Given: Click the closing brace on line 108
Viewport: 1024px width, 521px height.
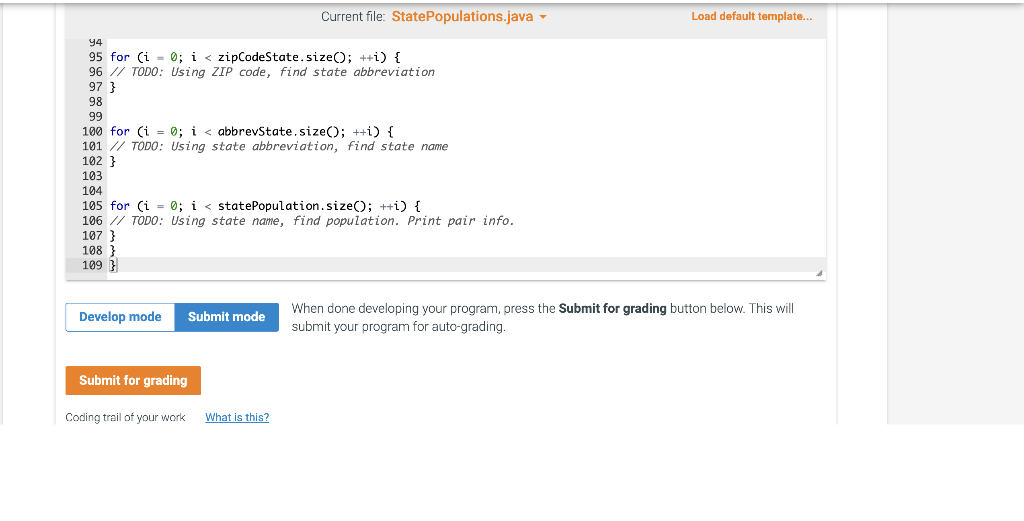Looking at the screenshot, I should (113, 251).
